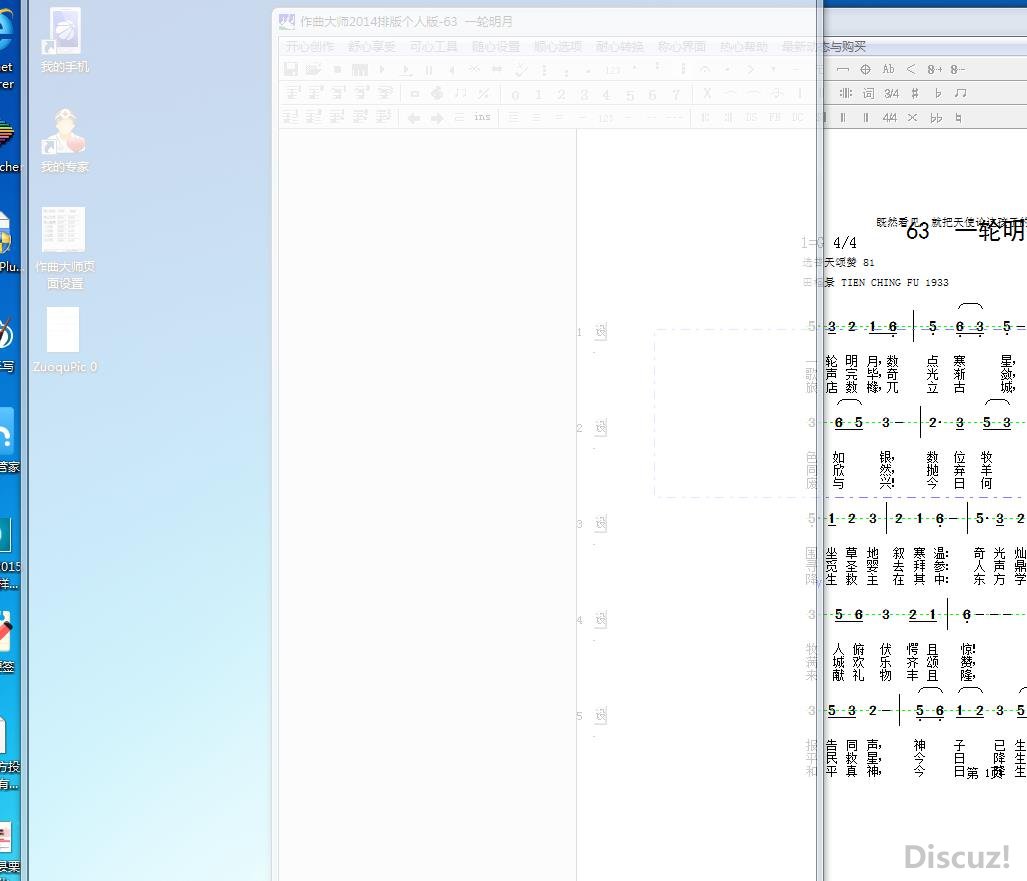Click the line 5 marker icon in margin
The image size is (1027, 881).
tap(601, 715)
